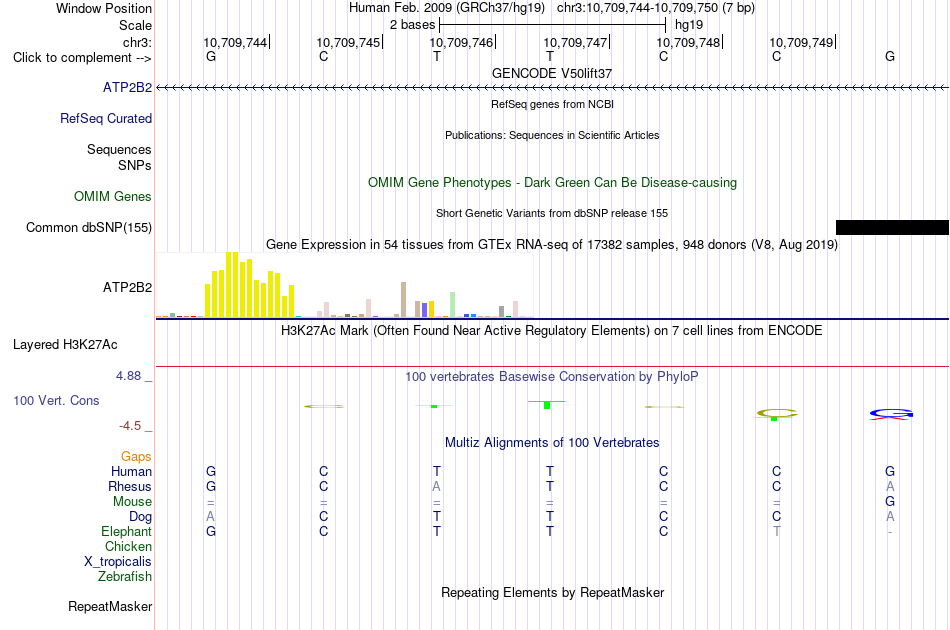The height and width of the screenshot is (630, 950).
Task: Open the OMIM Genes track label
Action: (x=112, y=196)
